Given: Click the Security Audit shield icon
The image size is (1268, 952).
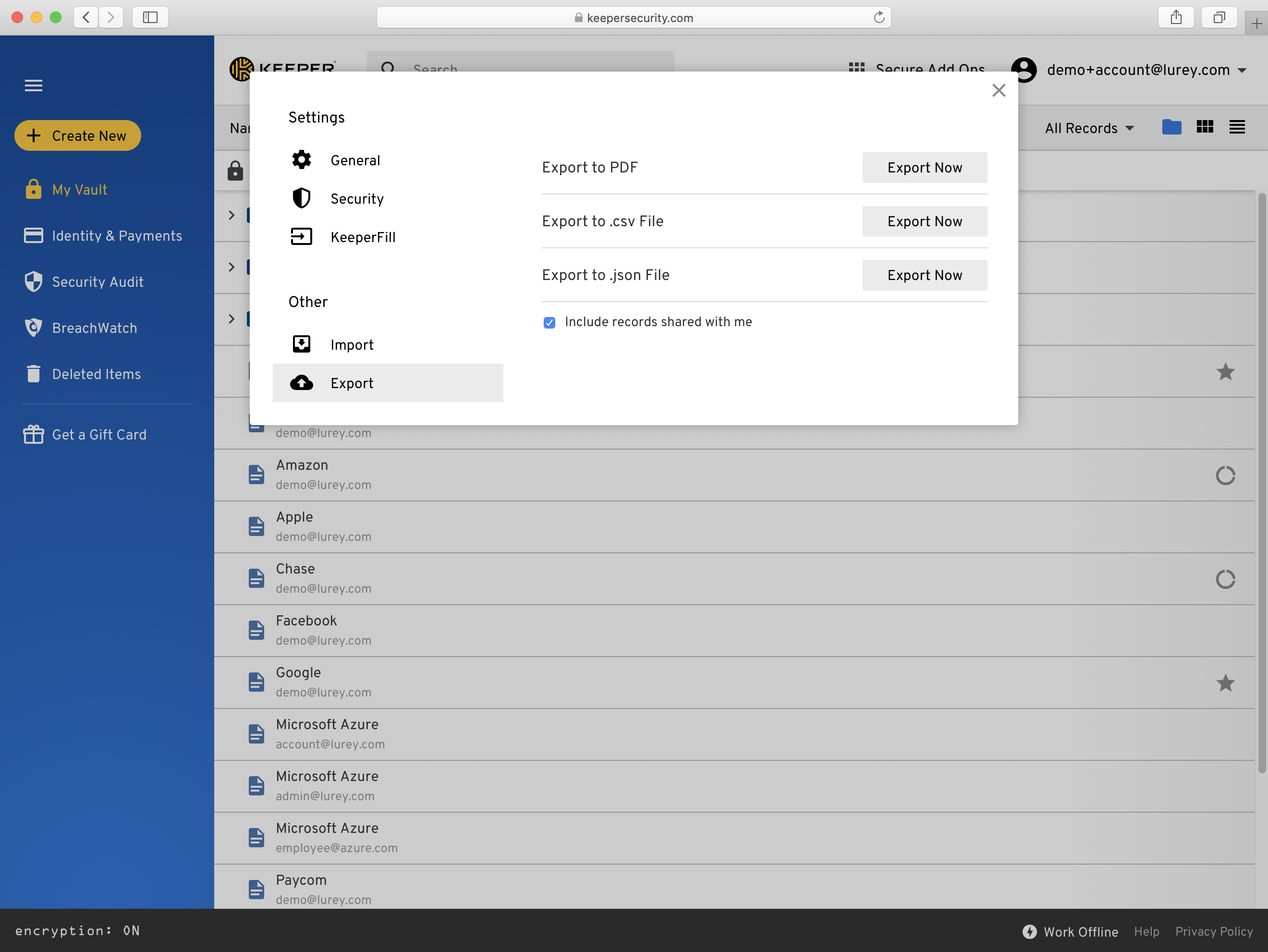Looking at the screenshot, I should coord(33,281).
